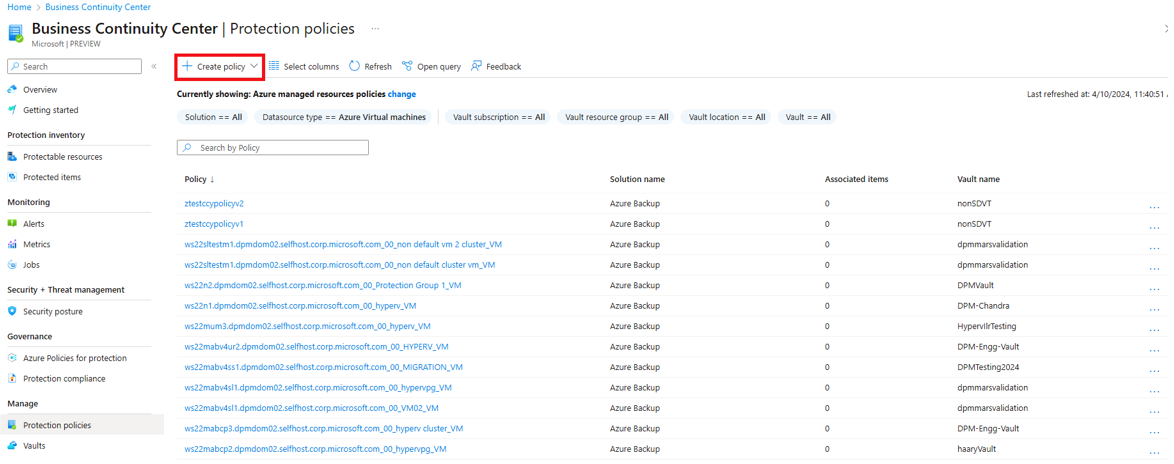The width and height of the screenshot is (1174, 464).
Task: Click the change link for policies shown
Action: click(402, 94)
